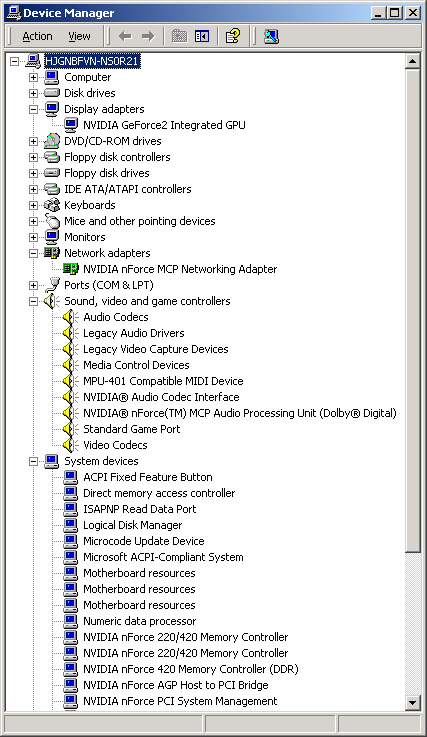Click the Logical Disk Manager icon
Viewport: 427px width, 737px height.
(71, 525)
